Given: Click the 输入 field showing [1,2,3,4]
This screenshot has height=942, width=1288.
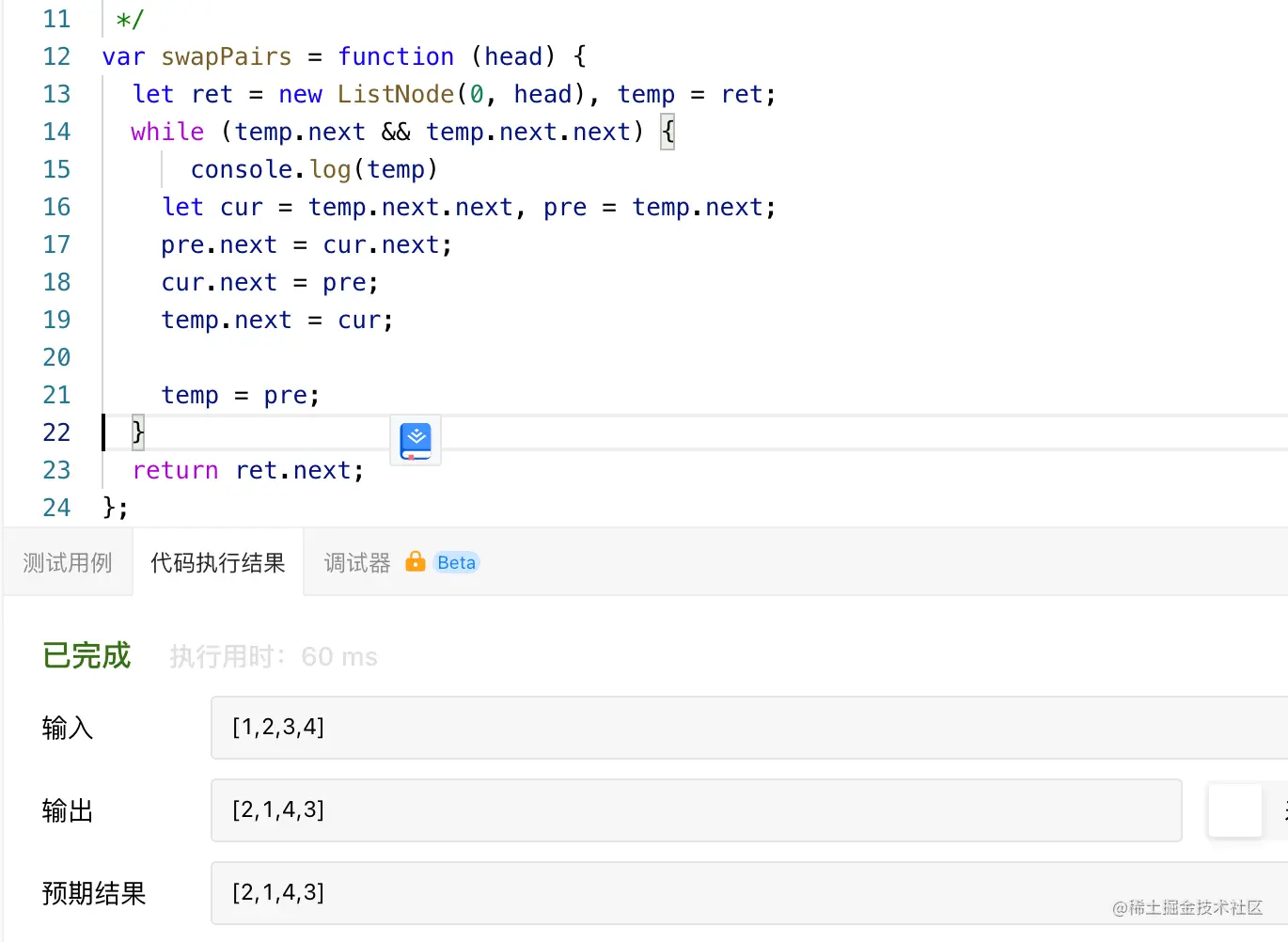Looking at the screenshot, I should click(748, 728).
